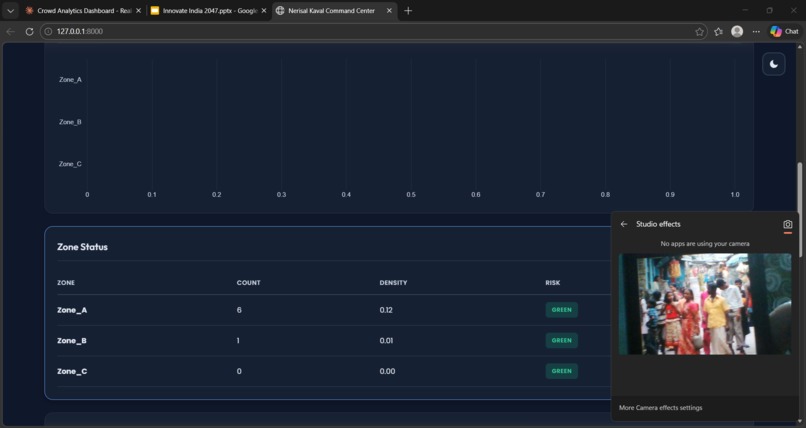The height and width of the screenshot is (428, 806).
Task: Click the Zone Status heading
Action: click(82, 247)
